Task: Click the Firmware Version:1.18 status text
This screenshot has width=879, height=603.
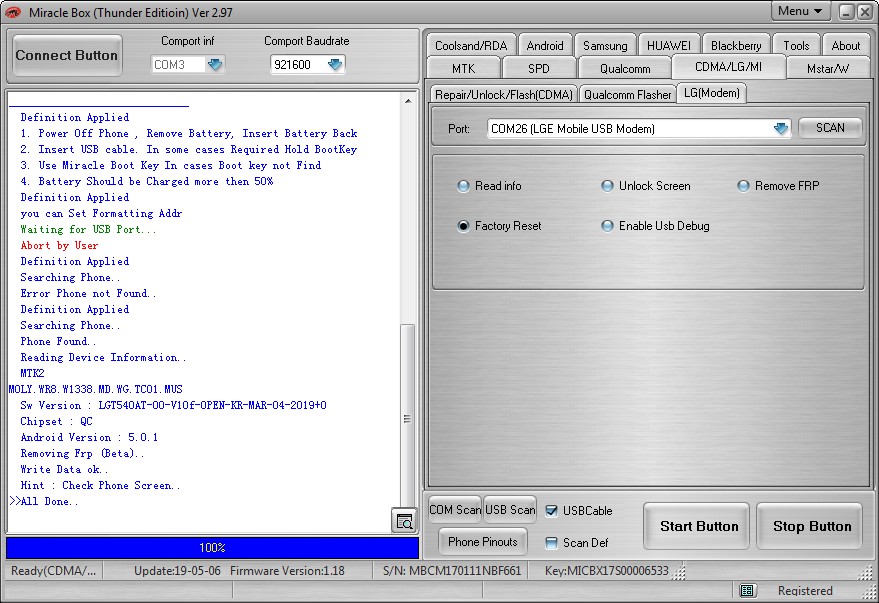Action: (287, 570)
